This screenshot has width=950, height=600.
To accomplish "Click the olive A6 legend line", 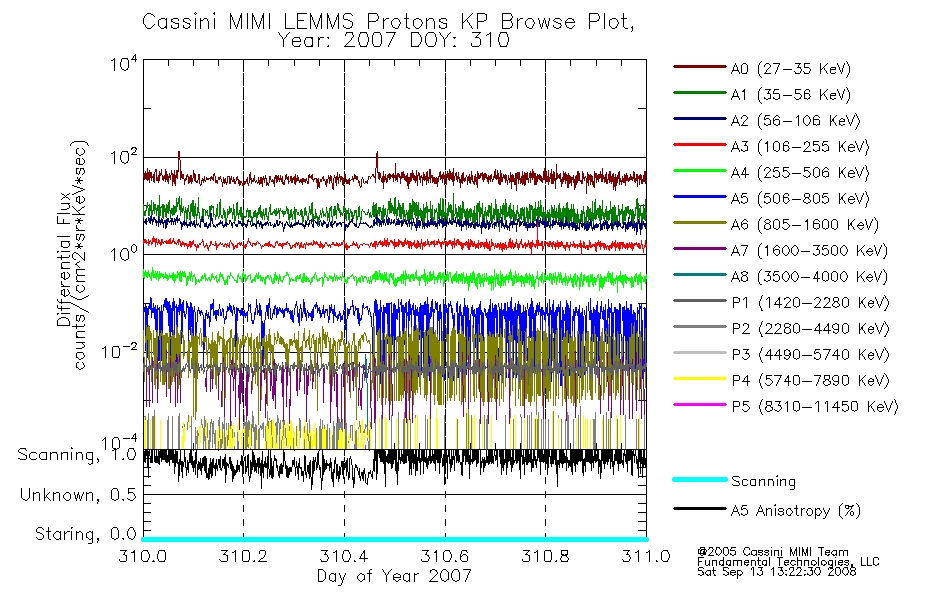I will [700, 223].
